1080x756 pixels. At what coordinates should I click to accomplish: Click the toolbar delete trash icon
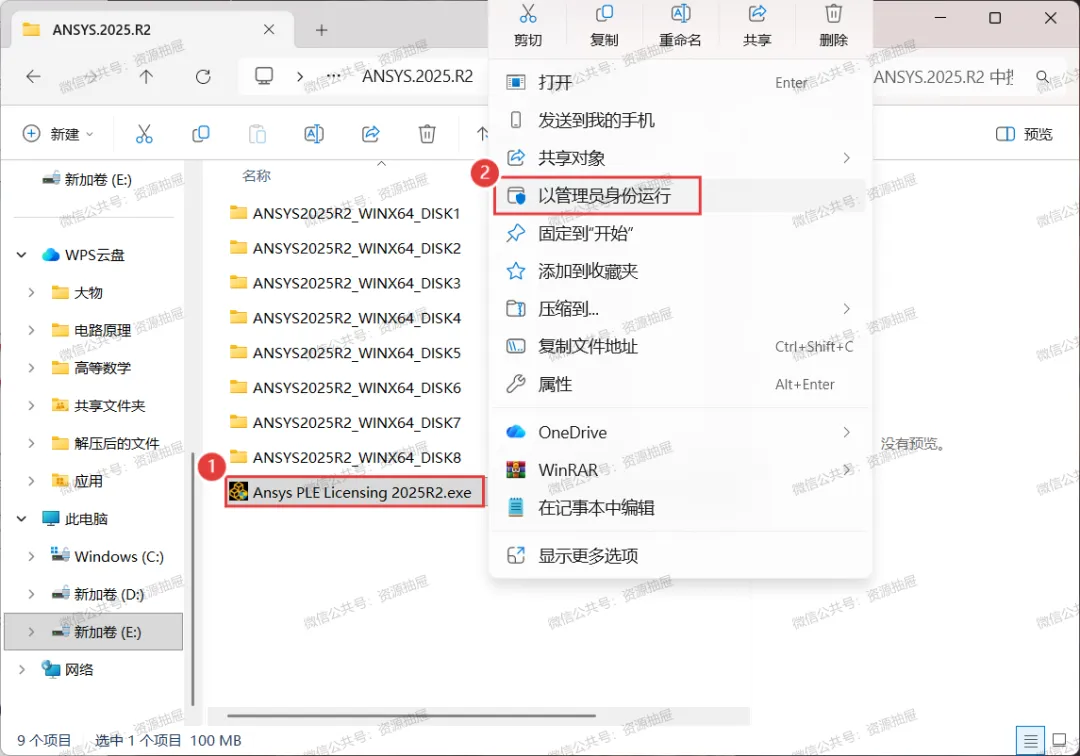coord(427,134)
